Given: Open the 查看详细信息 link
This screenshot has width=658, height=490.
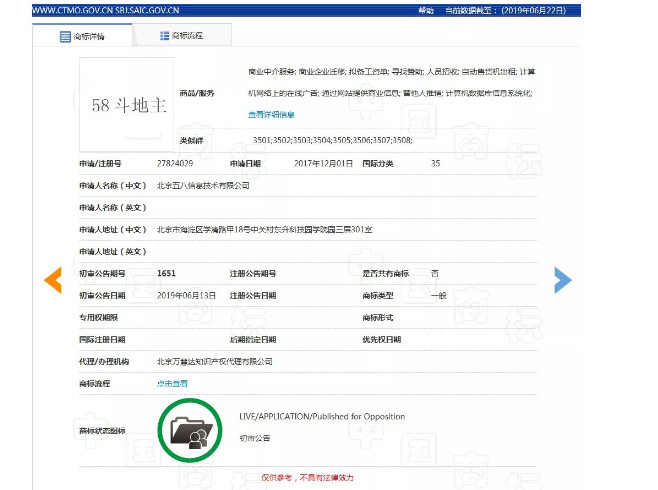Looking at the screenshot, I should point(271,115).
